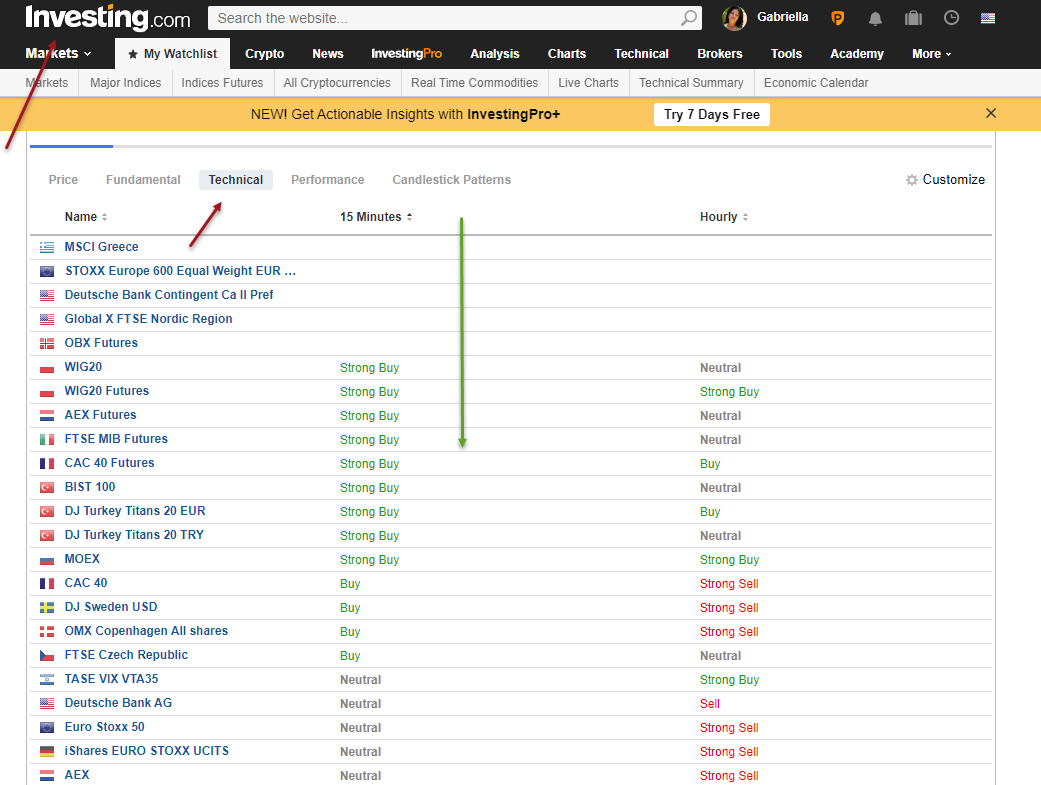Viewport: 1041px width, 785px height.
Task: Open Major Indices link
Action: click(x=125, y=83)
